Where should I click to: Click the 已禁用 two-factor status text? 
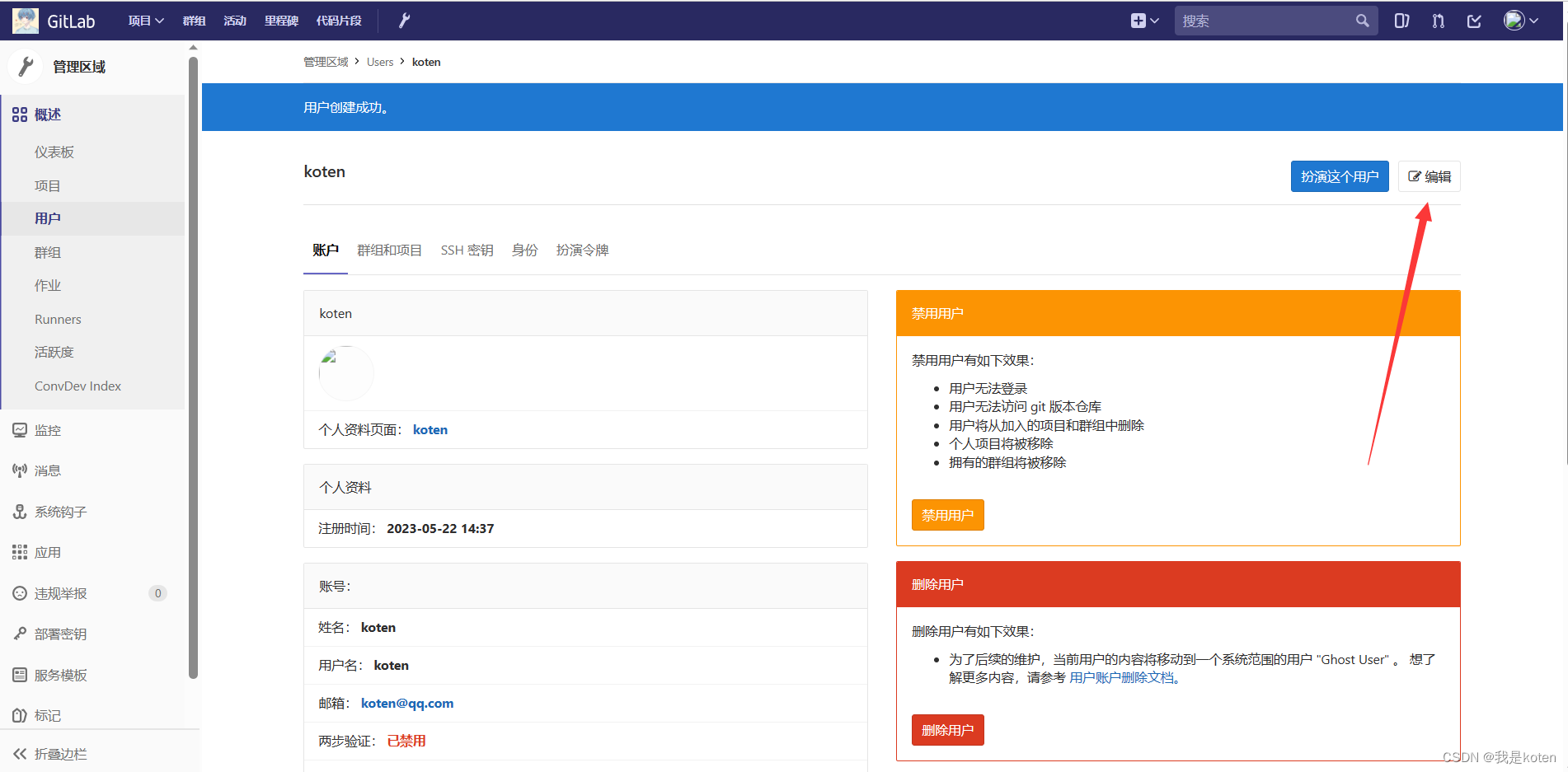pyautogui.click(x=406, y=741)
